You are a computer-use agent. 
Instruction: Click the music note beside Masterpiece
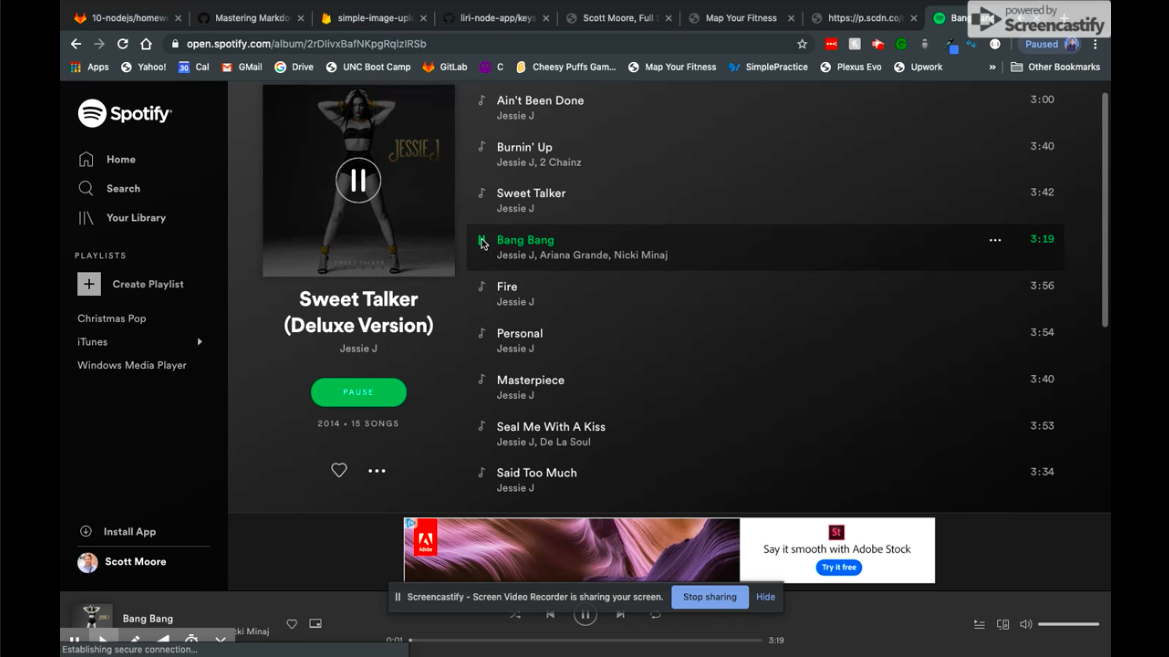(482, 380)
